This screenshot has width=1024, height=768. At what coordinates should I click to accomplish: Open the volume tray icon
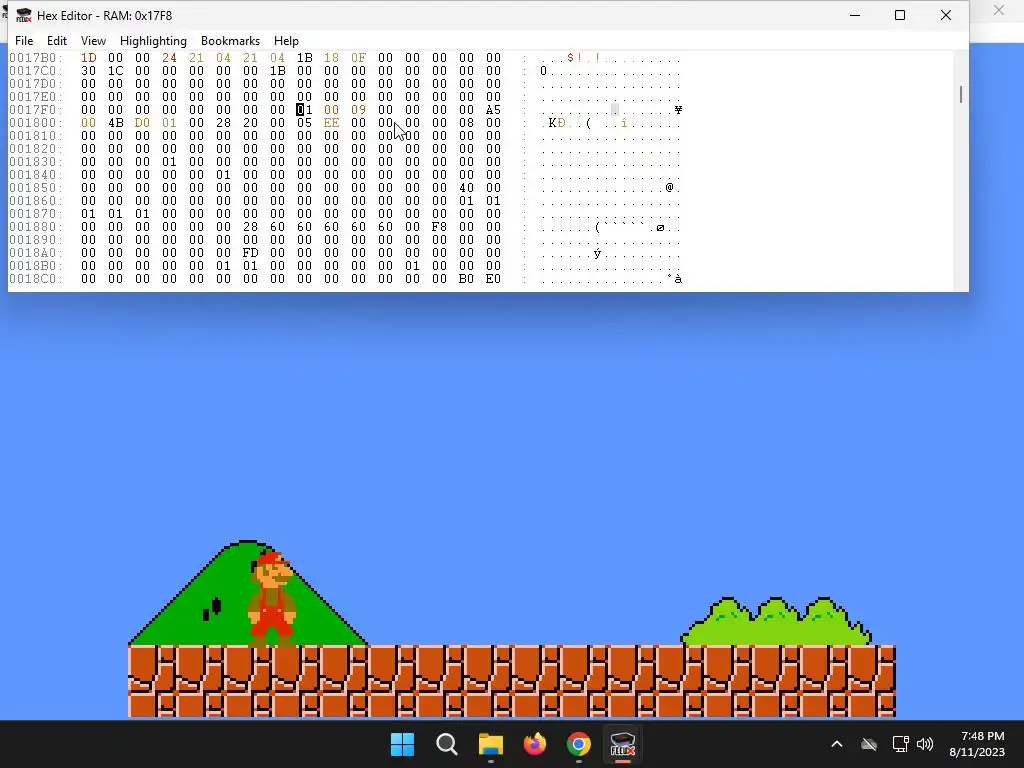point(925,744)
